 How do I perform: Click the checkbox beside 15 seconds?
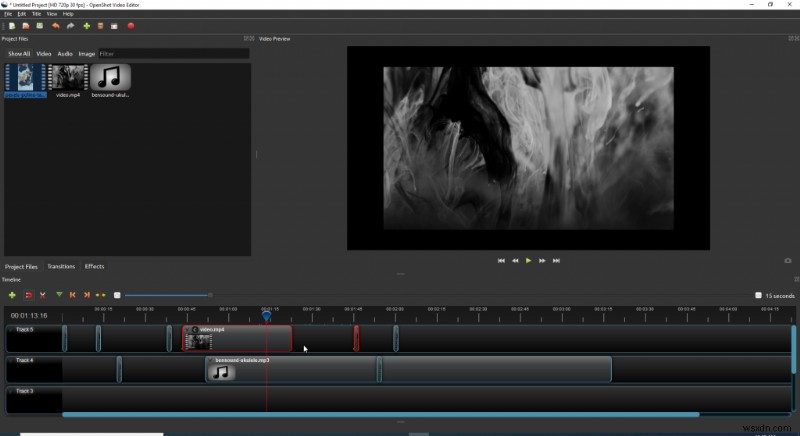[758, 295]
